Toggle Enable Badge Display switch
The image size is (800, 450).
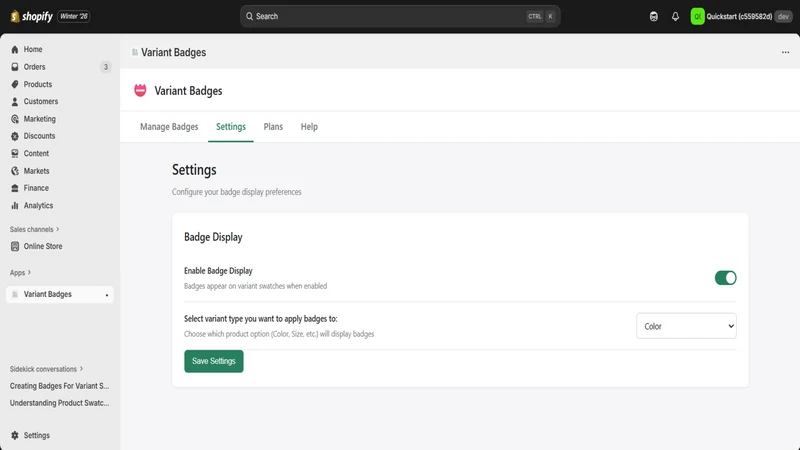coord(725,278)
